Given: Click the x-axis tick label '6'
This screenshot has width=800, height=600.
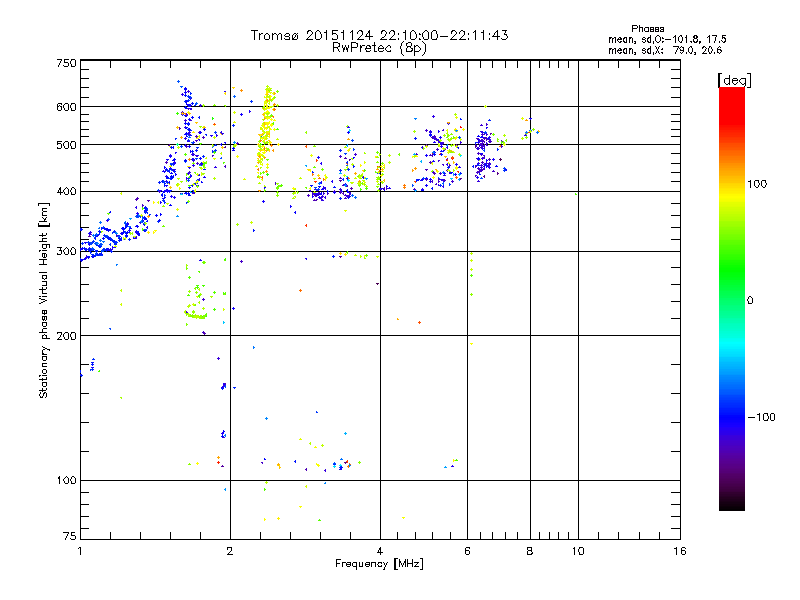Looking at the screenshot, I should [467, 551].
